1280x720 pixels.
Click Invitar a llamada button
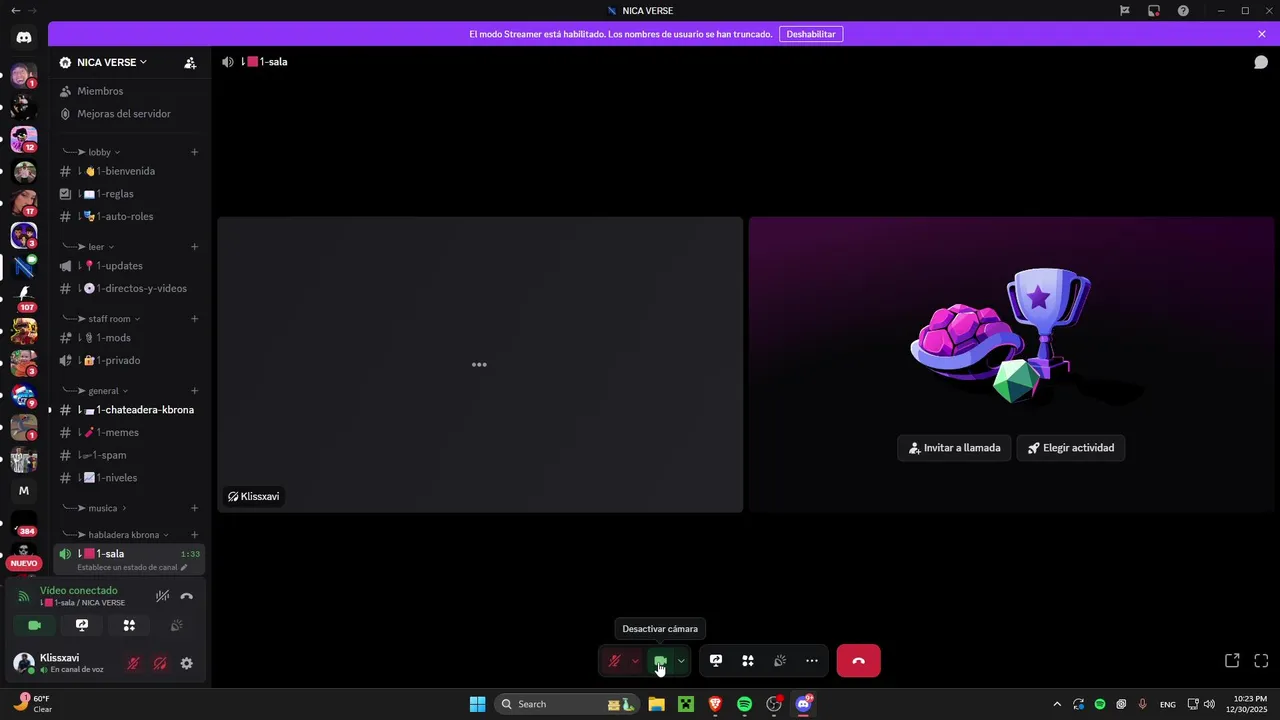coord(955,448)
